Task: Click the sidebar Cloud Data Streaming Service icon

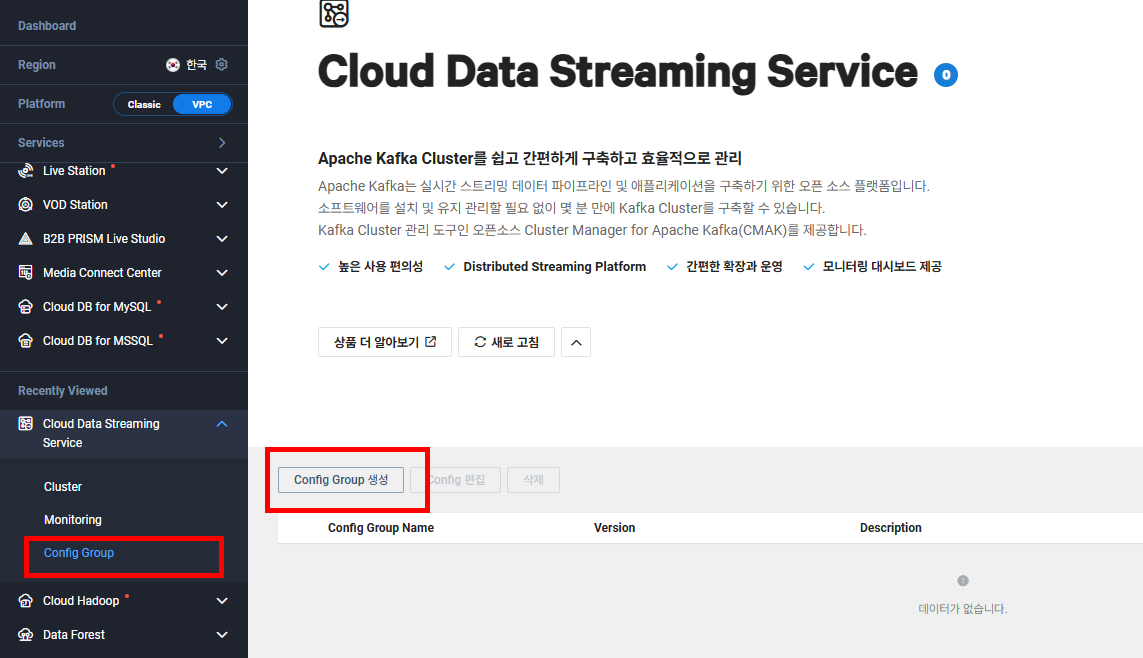Action: coord(26,423)
